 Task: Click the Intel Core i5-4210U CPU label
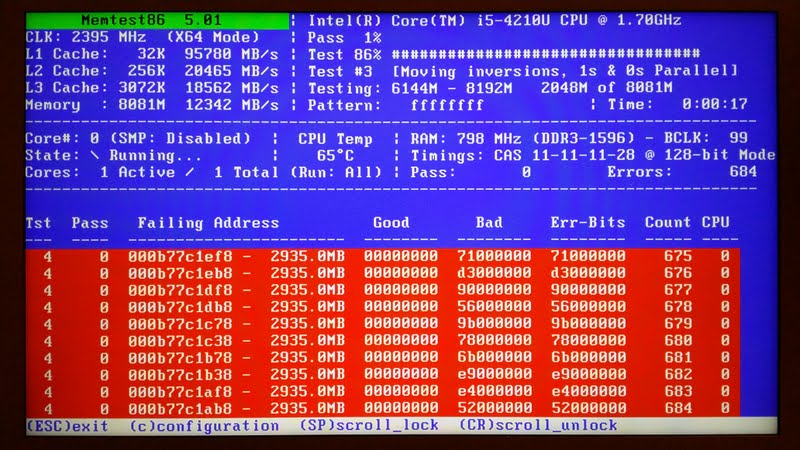[494, 20]
